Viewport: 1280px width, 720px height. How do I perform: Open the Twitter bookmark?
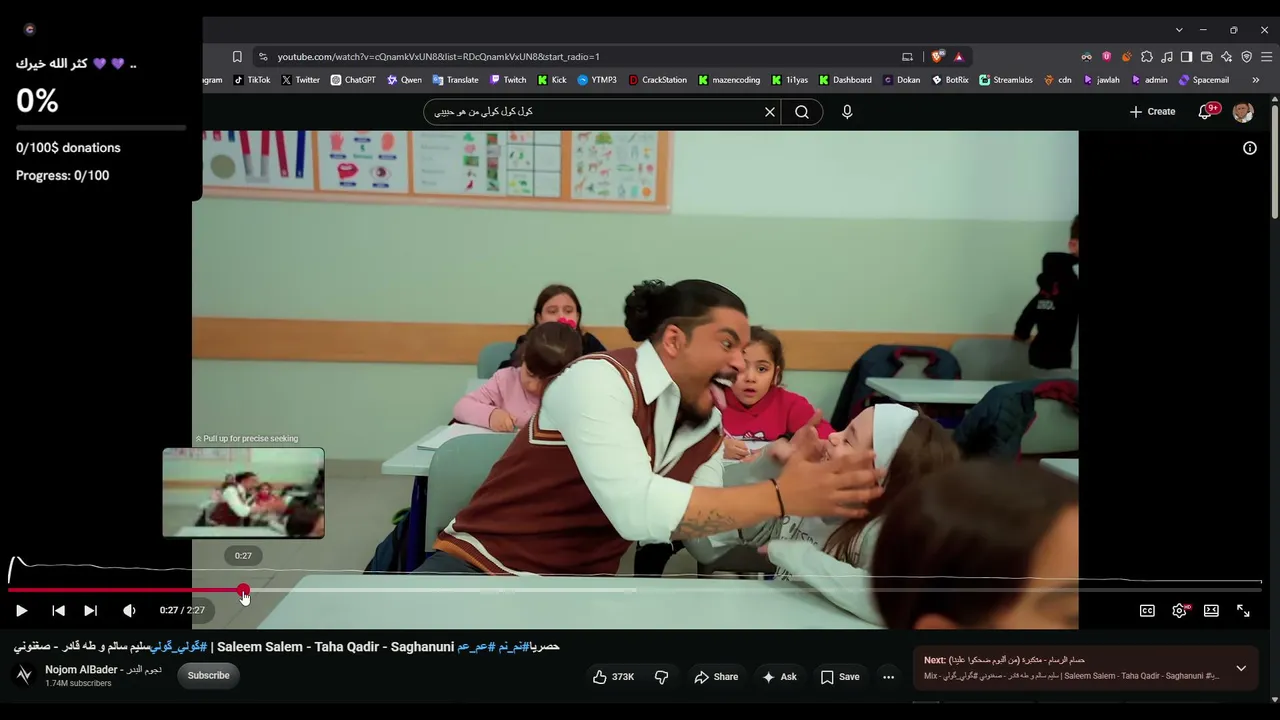tap(301, 80)
